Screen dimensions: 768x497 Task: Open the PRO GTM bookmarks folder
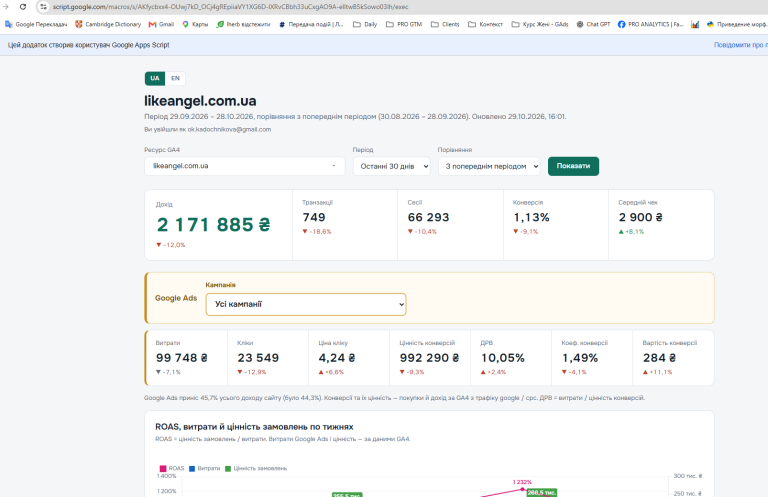pyautogui.click(x=404, y=24)
